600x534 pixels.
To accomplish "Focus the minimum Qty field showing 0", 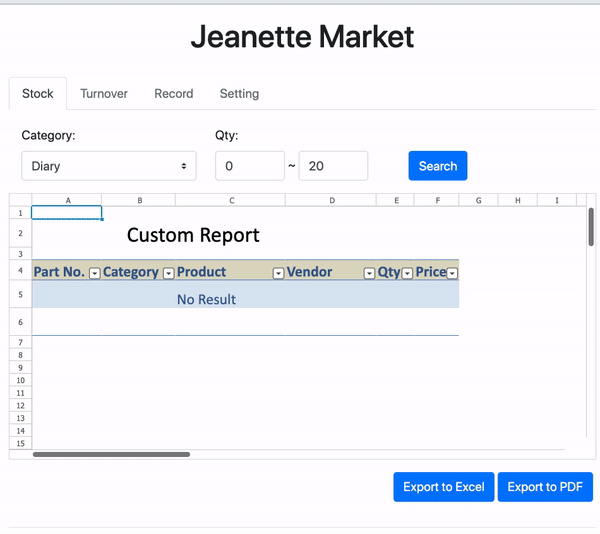I will coord(249,166).
